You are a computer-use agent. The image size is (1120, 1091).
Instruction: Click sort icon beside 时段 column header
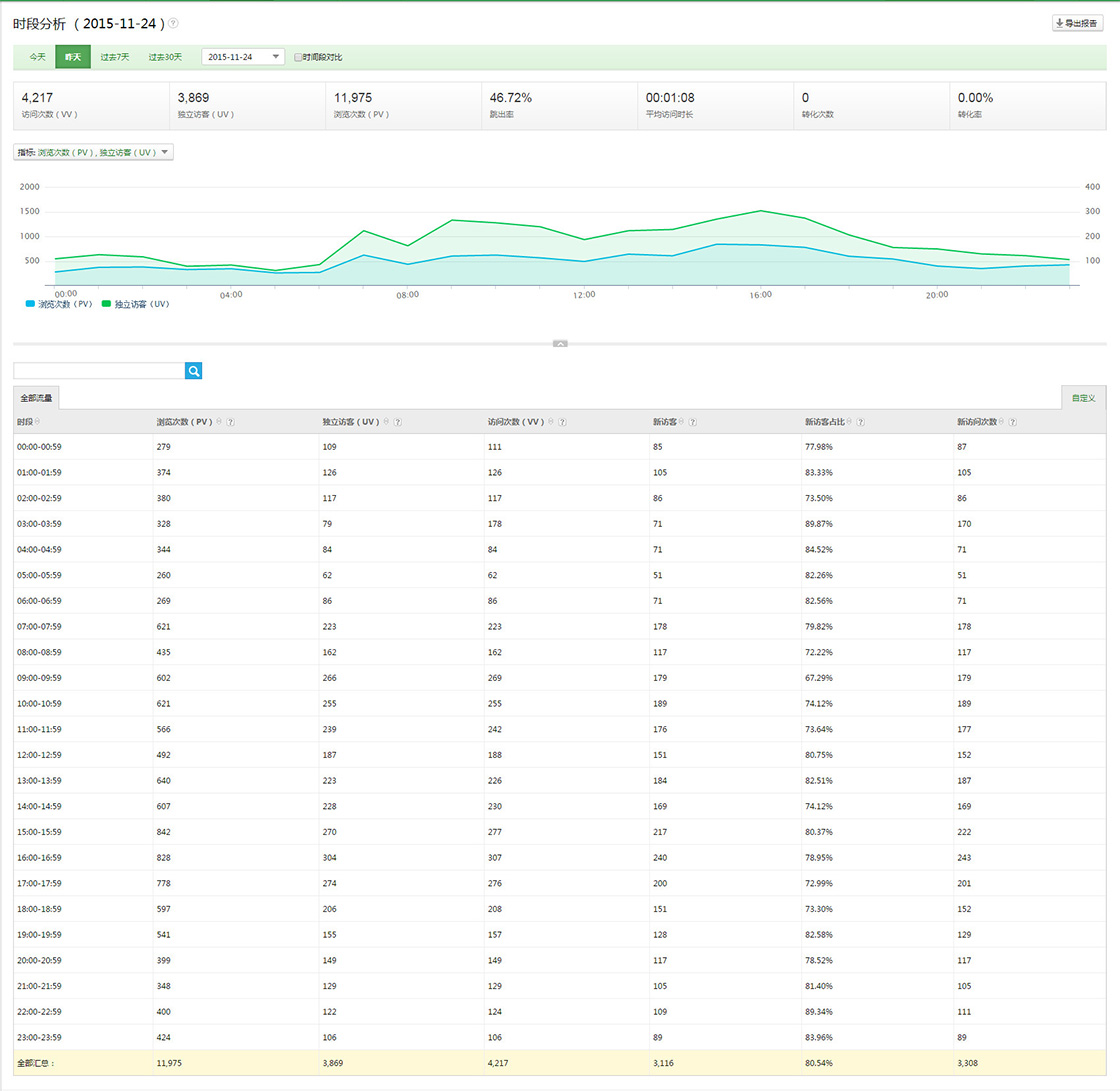37,422
